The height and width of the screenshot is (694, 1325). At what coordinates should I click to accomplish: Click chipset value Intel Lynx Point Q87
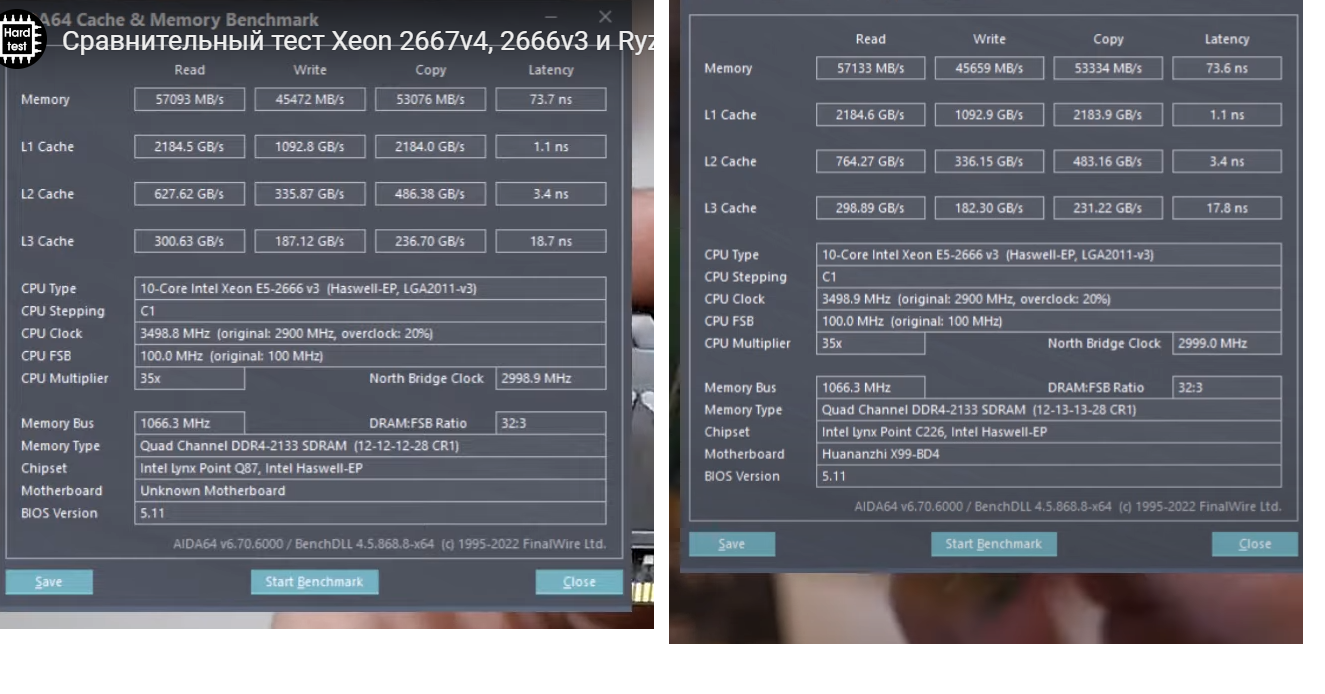pyautogui.click(x=370, y=468)
